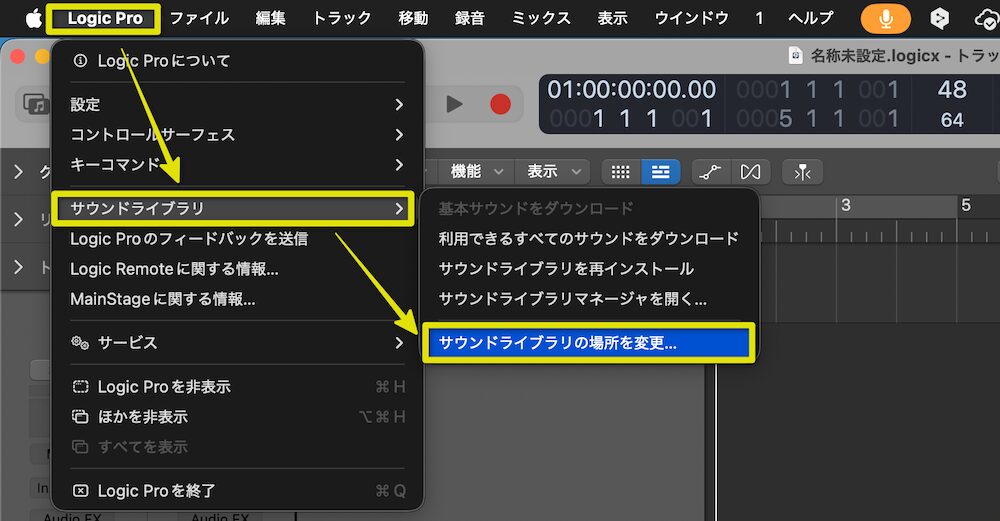Open the 録音 menu
The width and height of the screenshot is (1000, 521).
pos(470,18)
